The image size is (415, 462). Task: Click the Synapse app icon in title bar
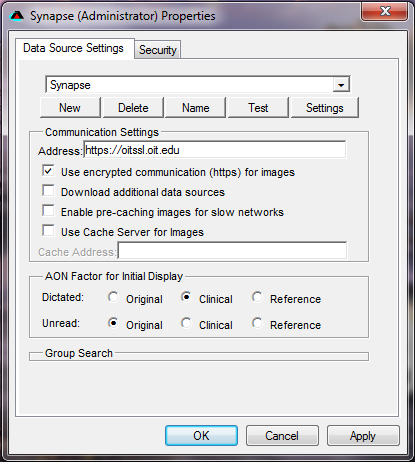17,16
